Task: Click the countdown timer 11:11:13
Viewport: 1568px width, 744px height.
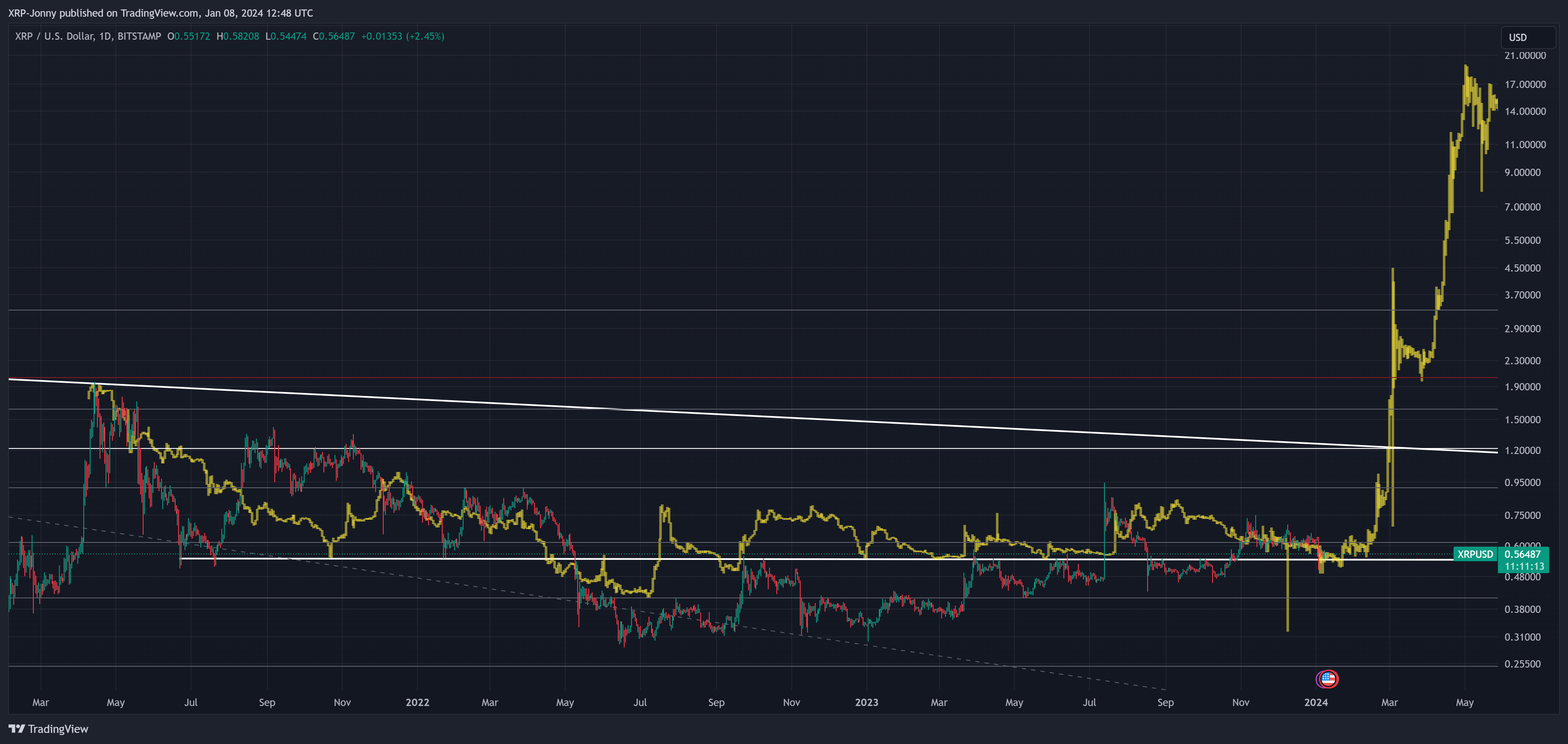Action: (x=1524, y=566)
